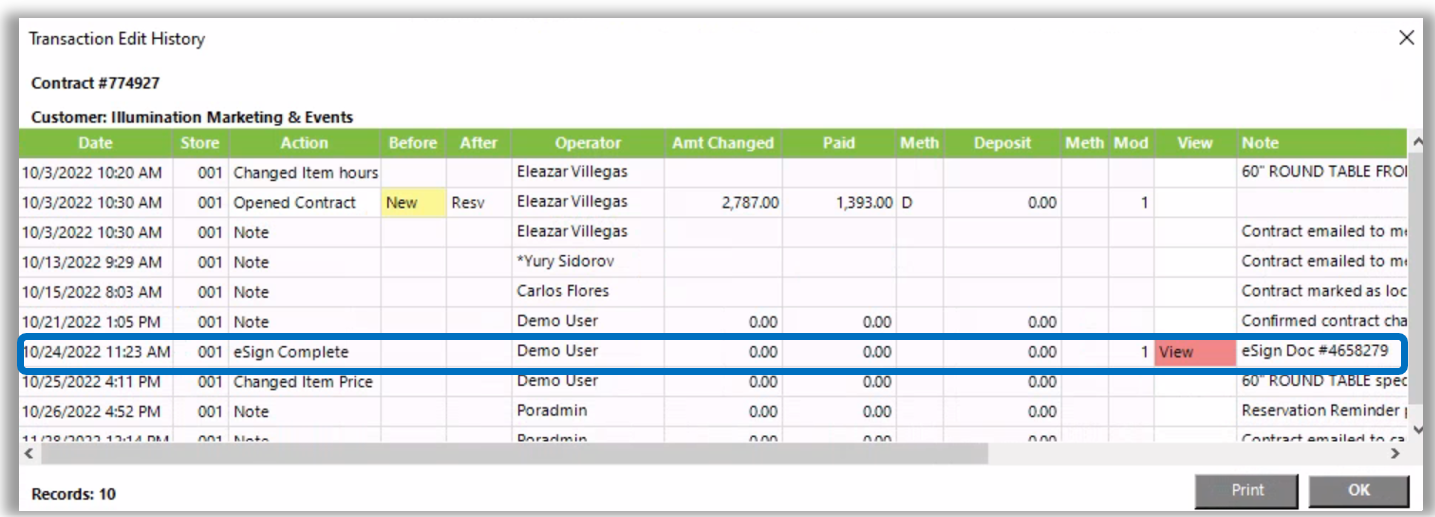
Task: Select the Operator column header
Action: pyautogui.click(x=588, y=143)
